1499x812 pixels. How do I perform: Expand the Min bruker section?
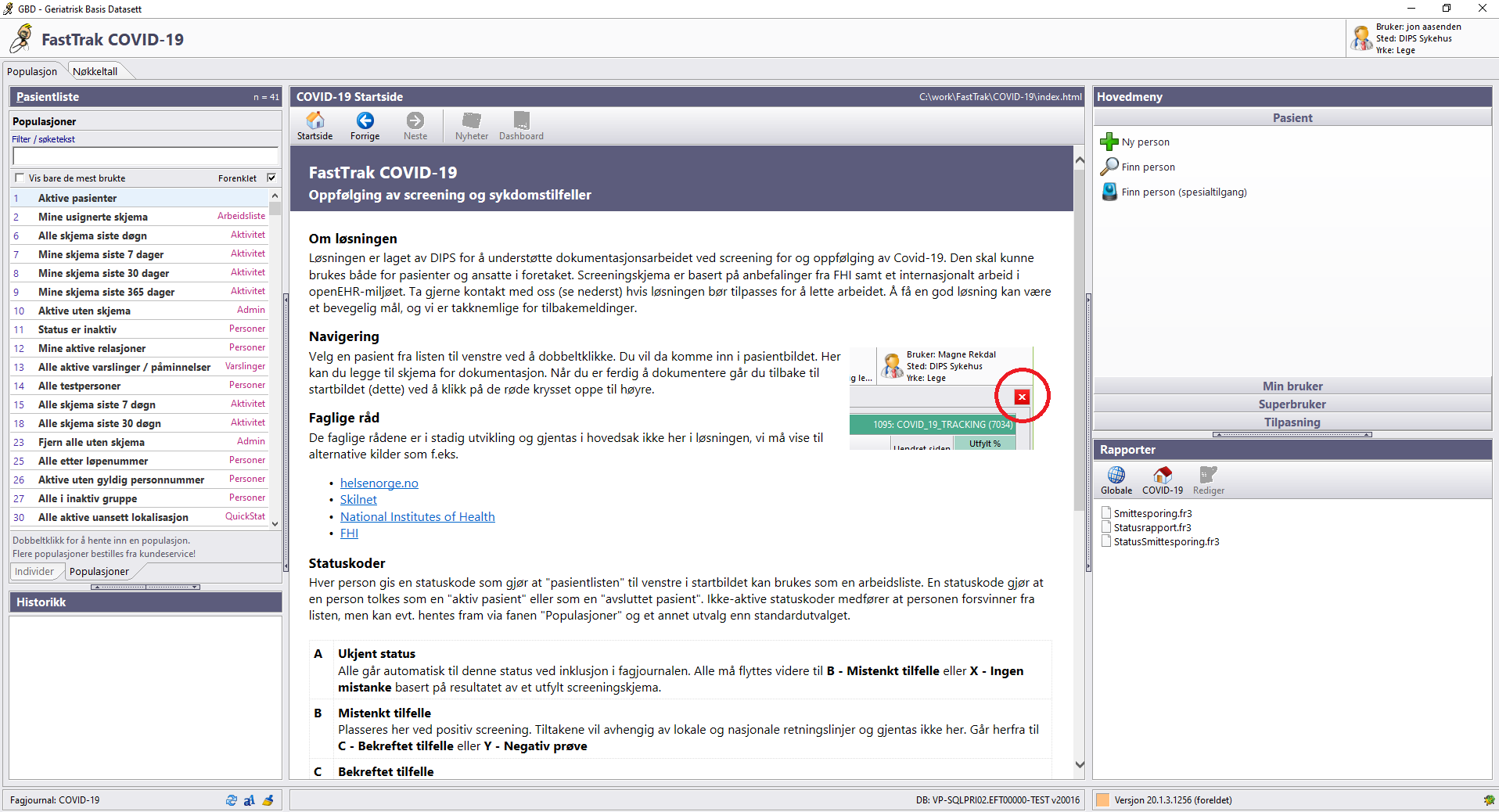[1292, 386]
